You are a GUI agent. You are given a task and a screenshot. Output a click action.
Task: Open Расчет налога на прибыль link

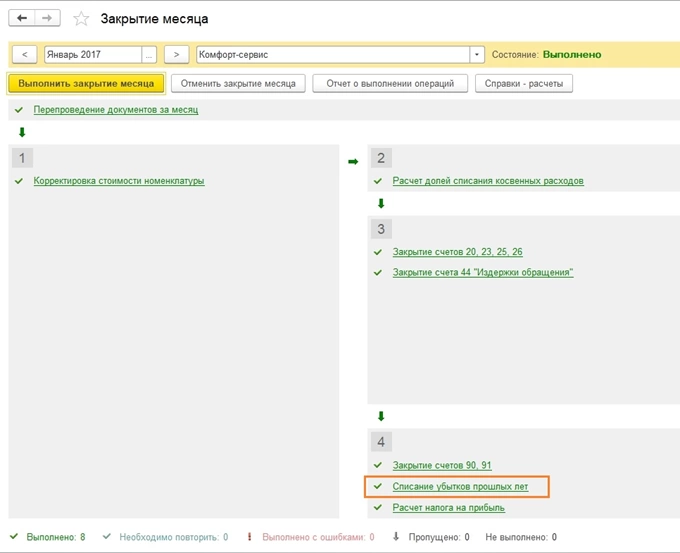448,507
